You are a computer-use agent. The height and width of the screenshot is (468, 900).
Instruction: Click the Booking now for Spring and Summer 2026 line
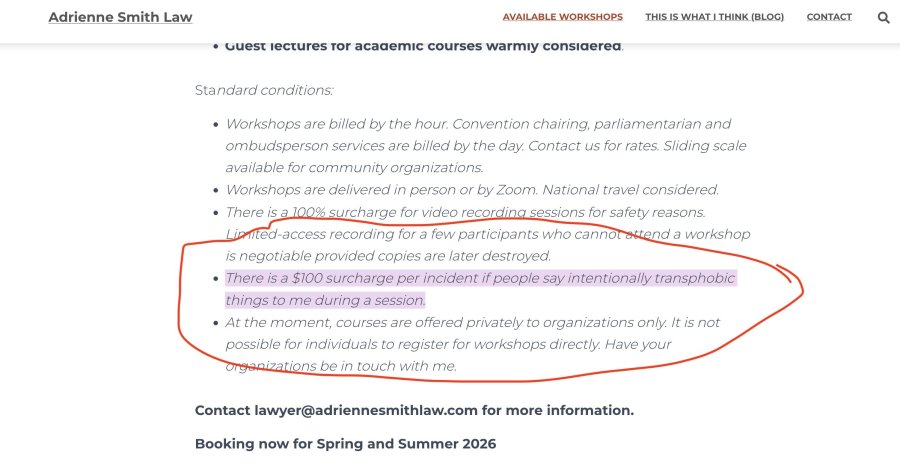[346, 443]
